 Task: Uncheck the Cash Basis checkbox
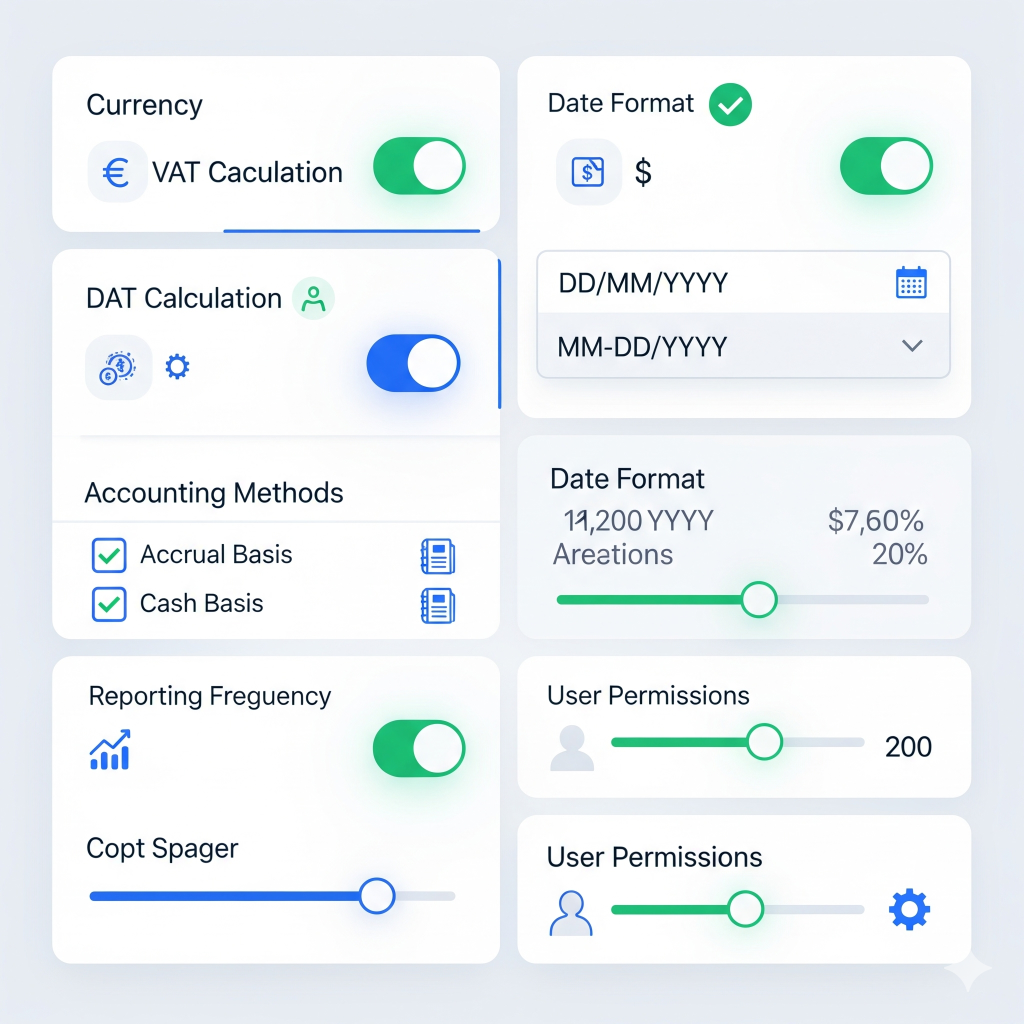point(109,604)
